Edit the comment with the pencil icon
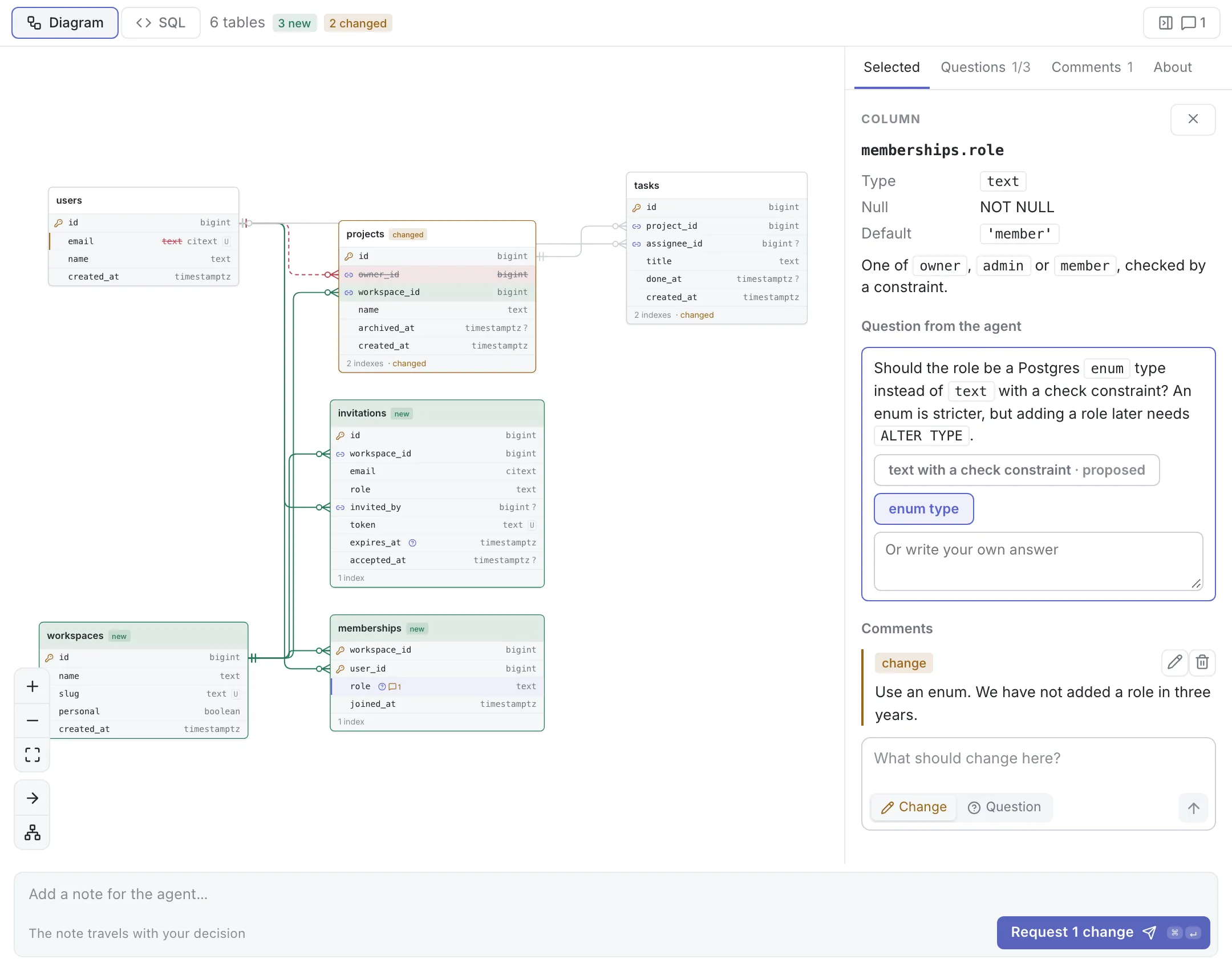Viewport: 1232px width, 971px height. pos(1174,662)
